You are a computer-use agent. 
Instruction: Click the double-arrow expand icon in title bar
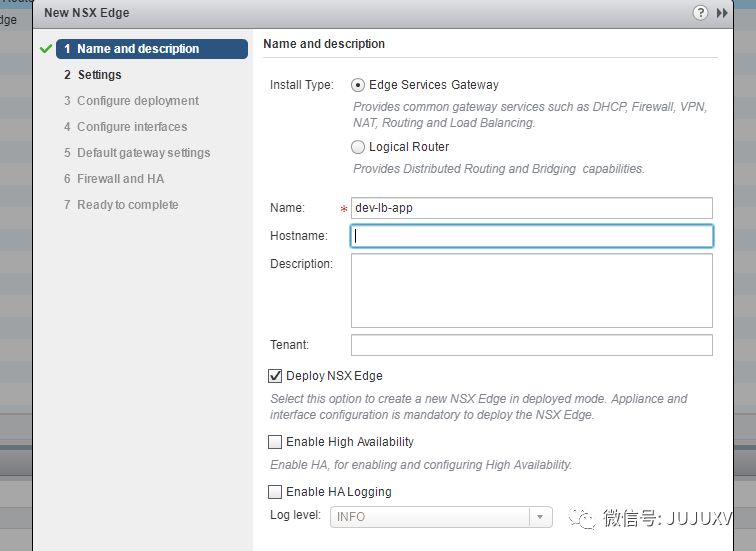(x=722, y=13)
